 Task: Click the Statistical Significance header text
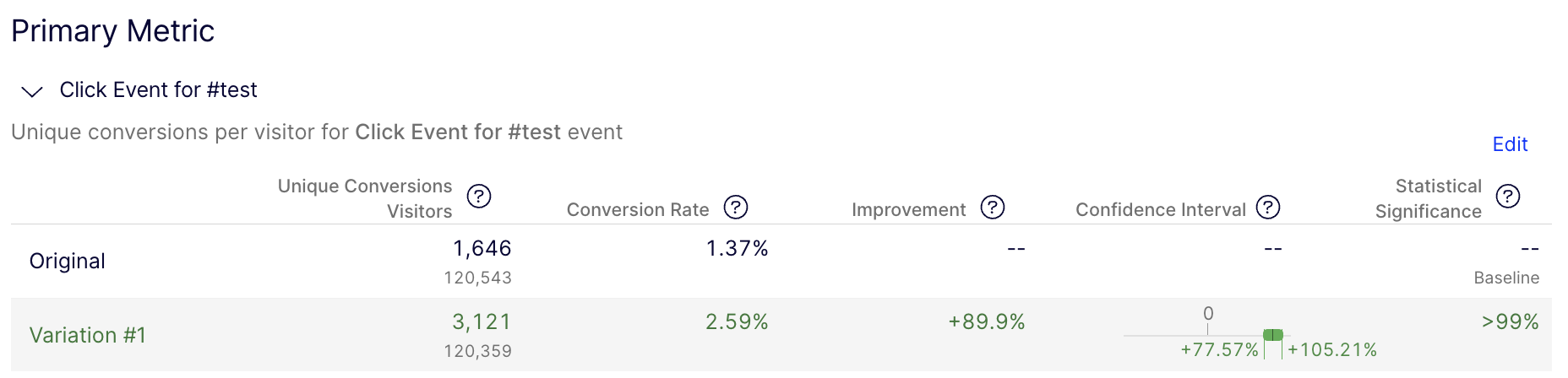coord(1429,198)
